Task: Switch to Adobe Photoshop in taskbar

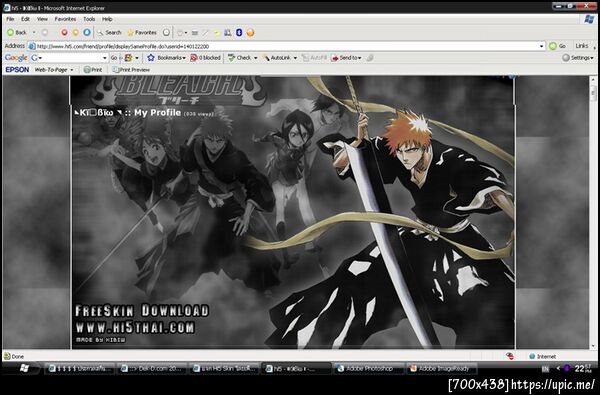Action: (368, 369)
